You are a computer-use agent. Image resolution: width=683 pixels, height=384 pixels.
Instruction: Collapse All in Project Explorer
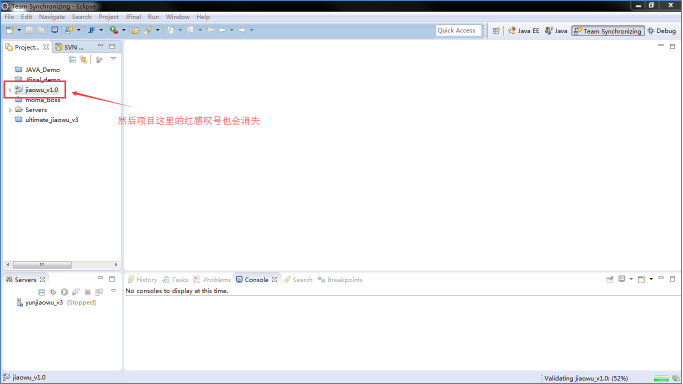click(72, 59)
